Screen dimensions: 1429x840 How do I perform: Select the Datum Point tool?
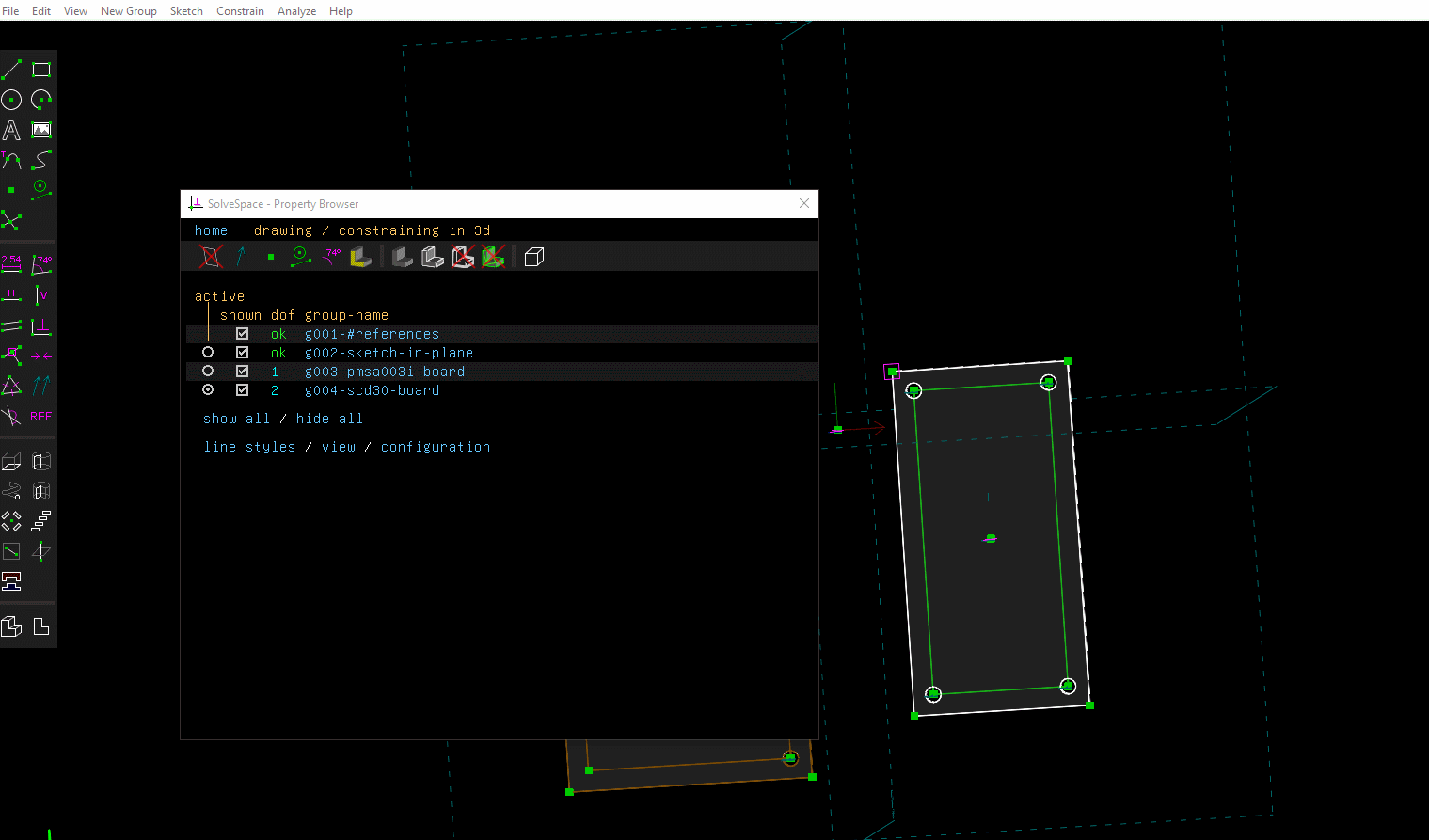point(11,188)
